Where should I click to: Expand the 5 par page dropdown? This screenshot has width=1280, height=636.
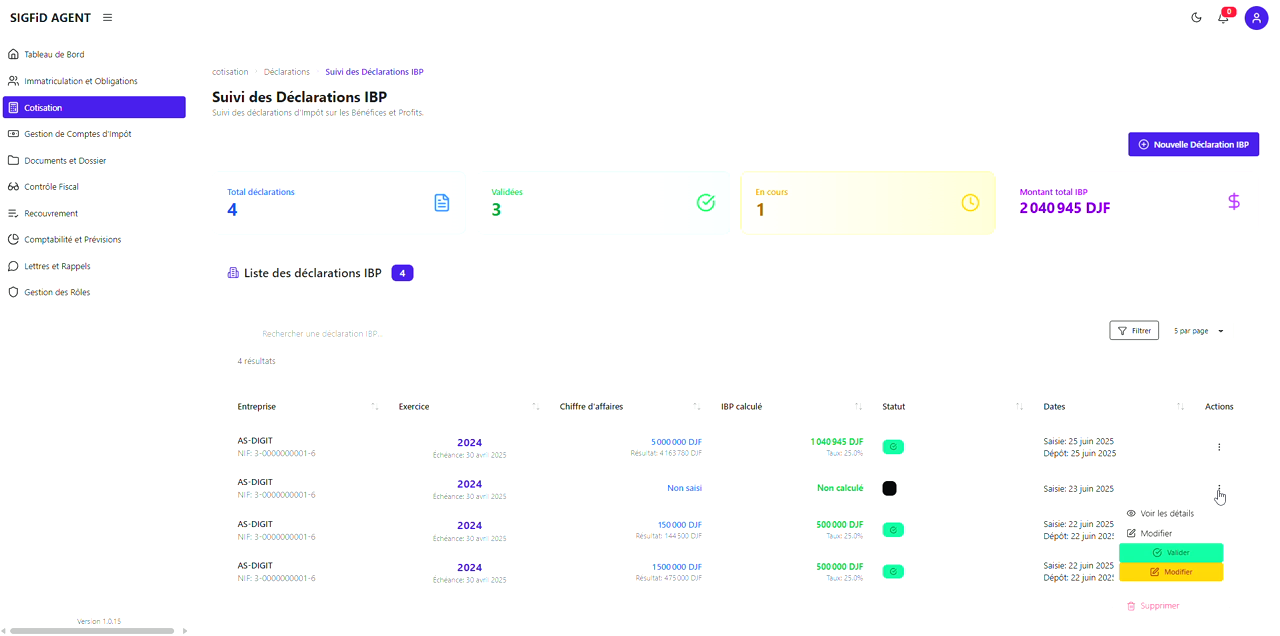point(1198,331)
